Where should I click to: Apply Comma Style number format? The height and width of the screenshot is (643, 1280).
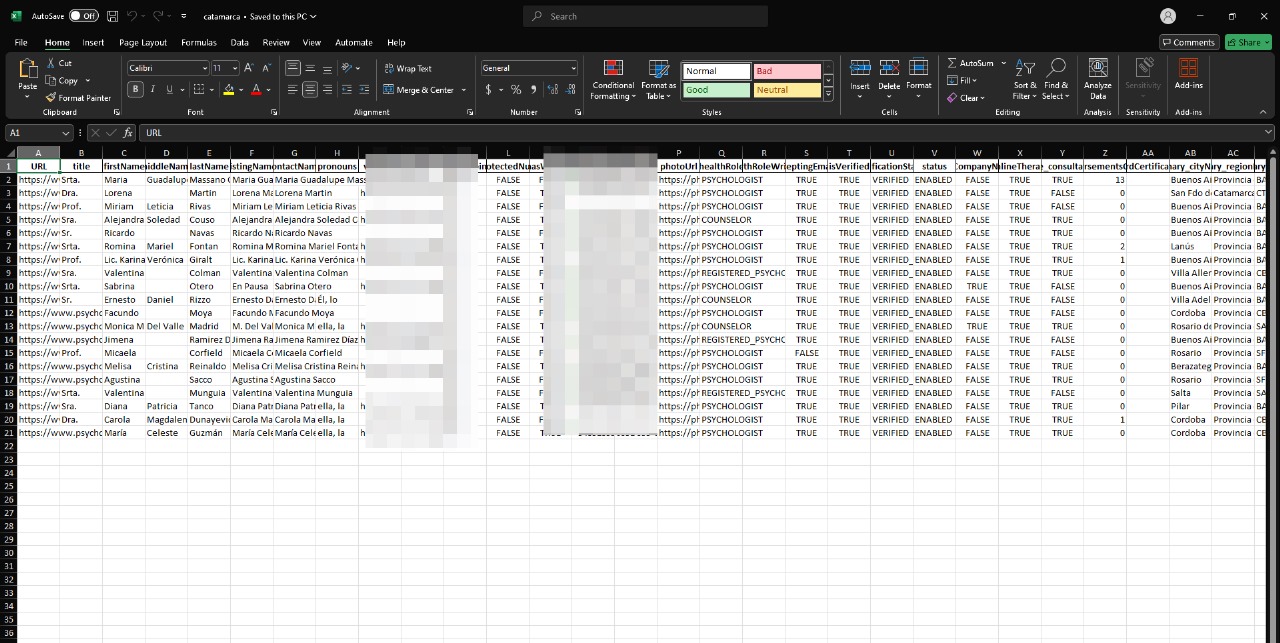tap(533, 89)
